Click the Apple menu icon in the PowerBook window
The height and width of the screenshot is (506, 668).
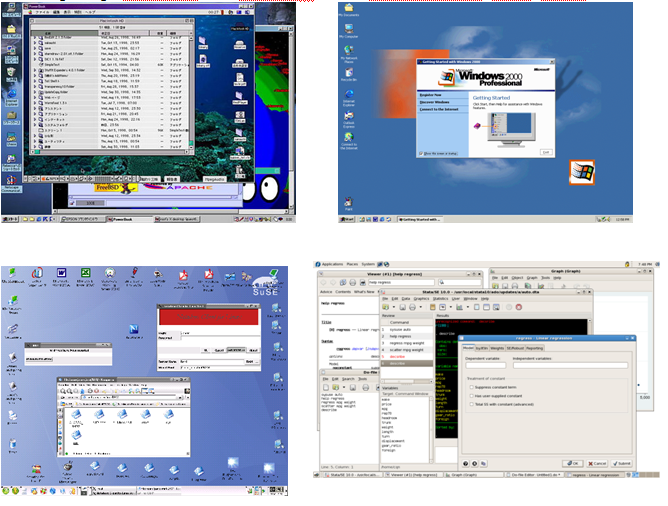pos(30,12)
